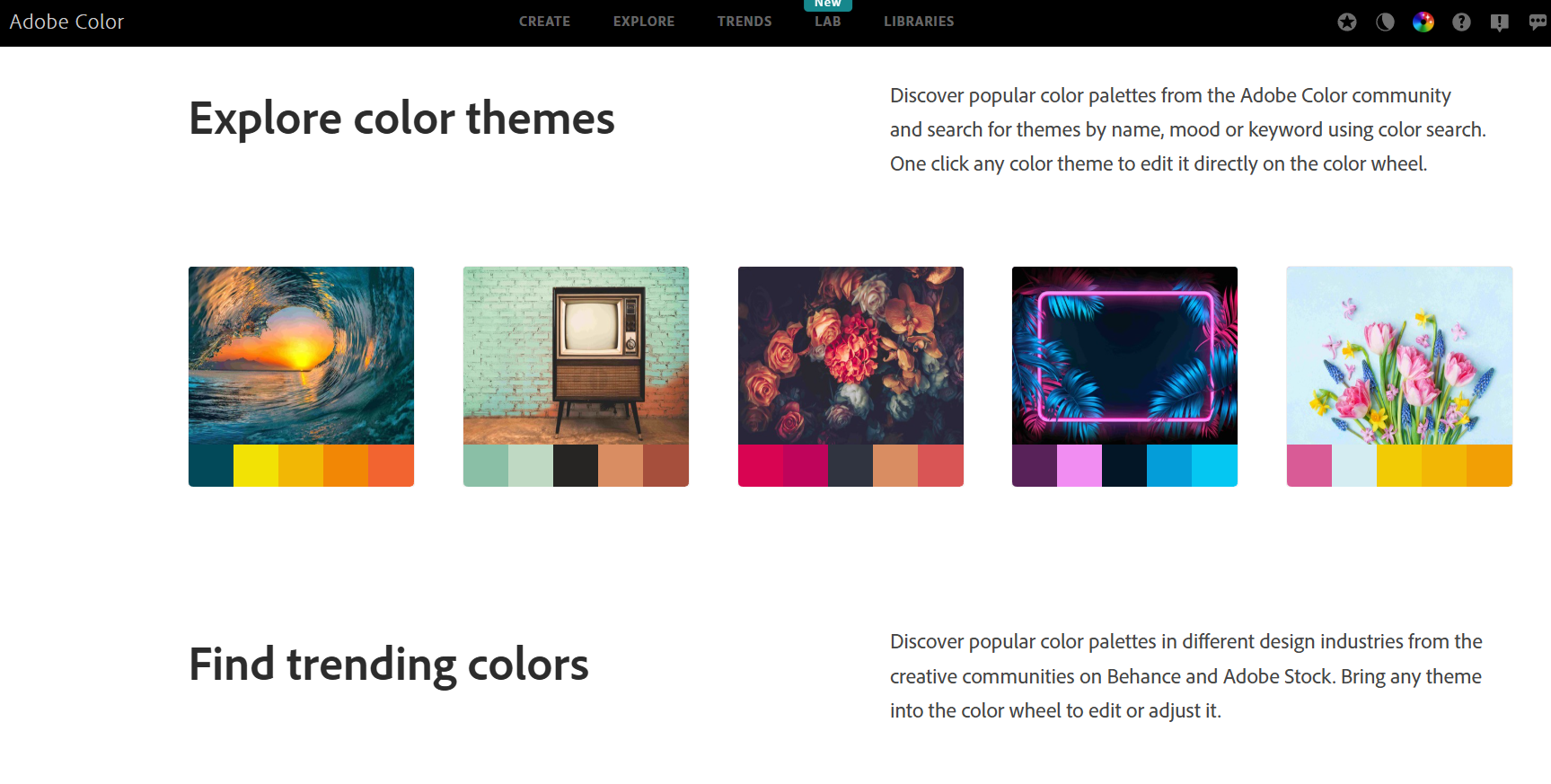Toggle dark mode with the moon icon
Viewport: 1551px width, 784px height.
pyautogui.click(x=1385, y=22)
